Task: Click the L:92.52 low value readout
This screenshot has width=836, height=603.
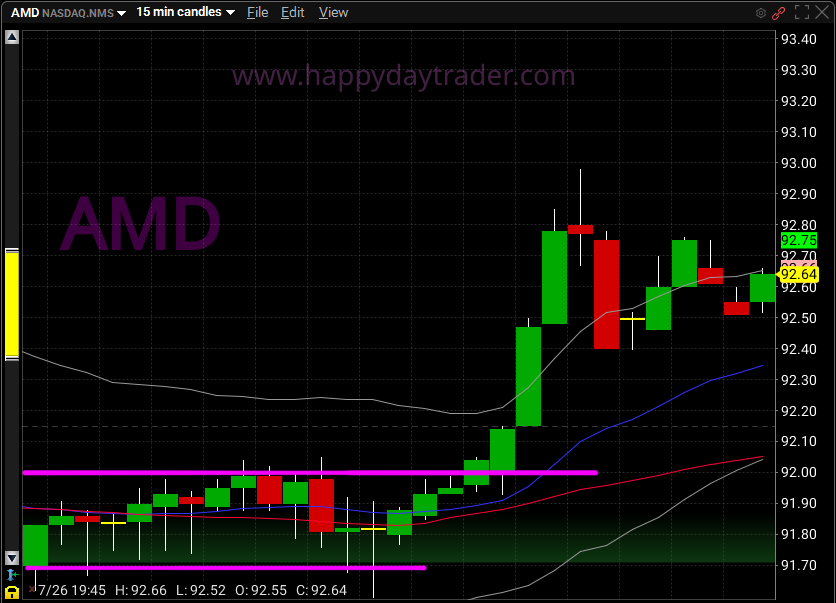Action: point(201,590)
